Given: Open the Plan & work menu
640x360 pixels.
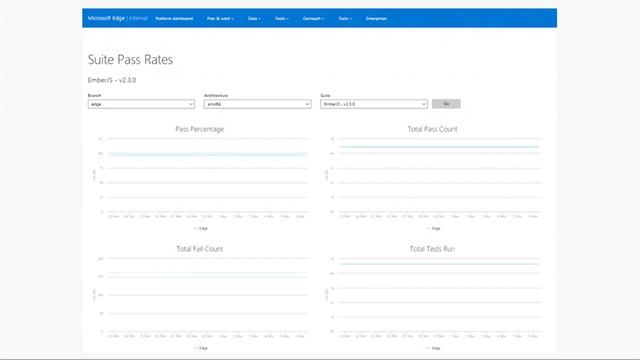Looking at the screenshot, I should point(220,19).
